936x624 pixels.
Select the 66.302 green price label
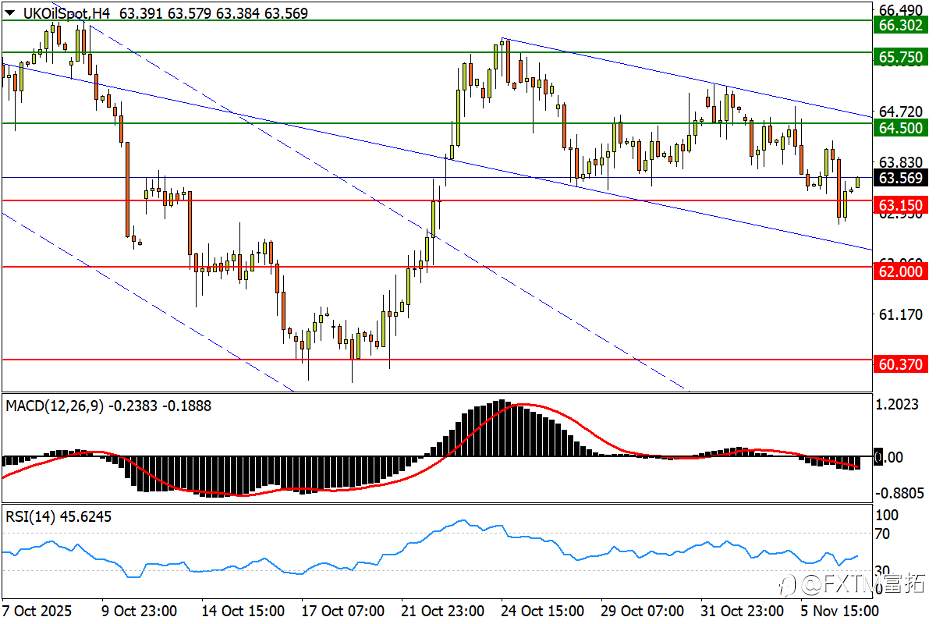click(900, 24)
